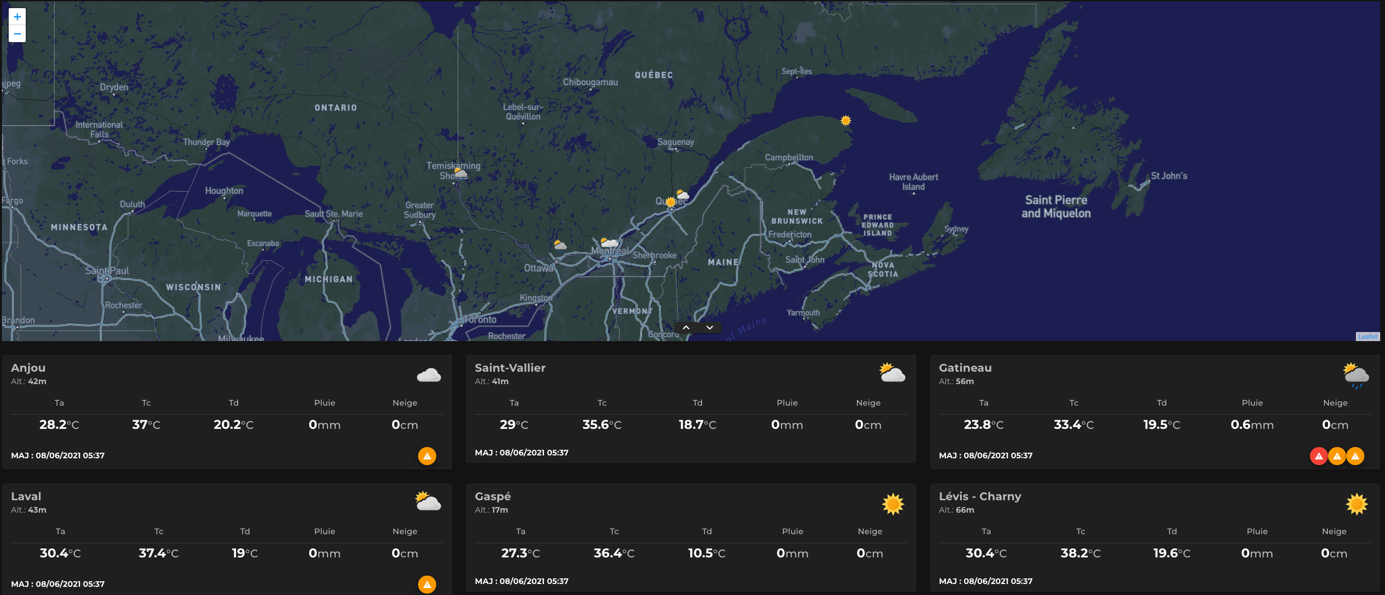Zoom in with the plus button on the map
1385x595 pixels.
tap(16, 16)
